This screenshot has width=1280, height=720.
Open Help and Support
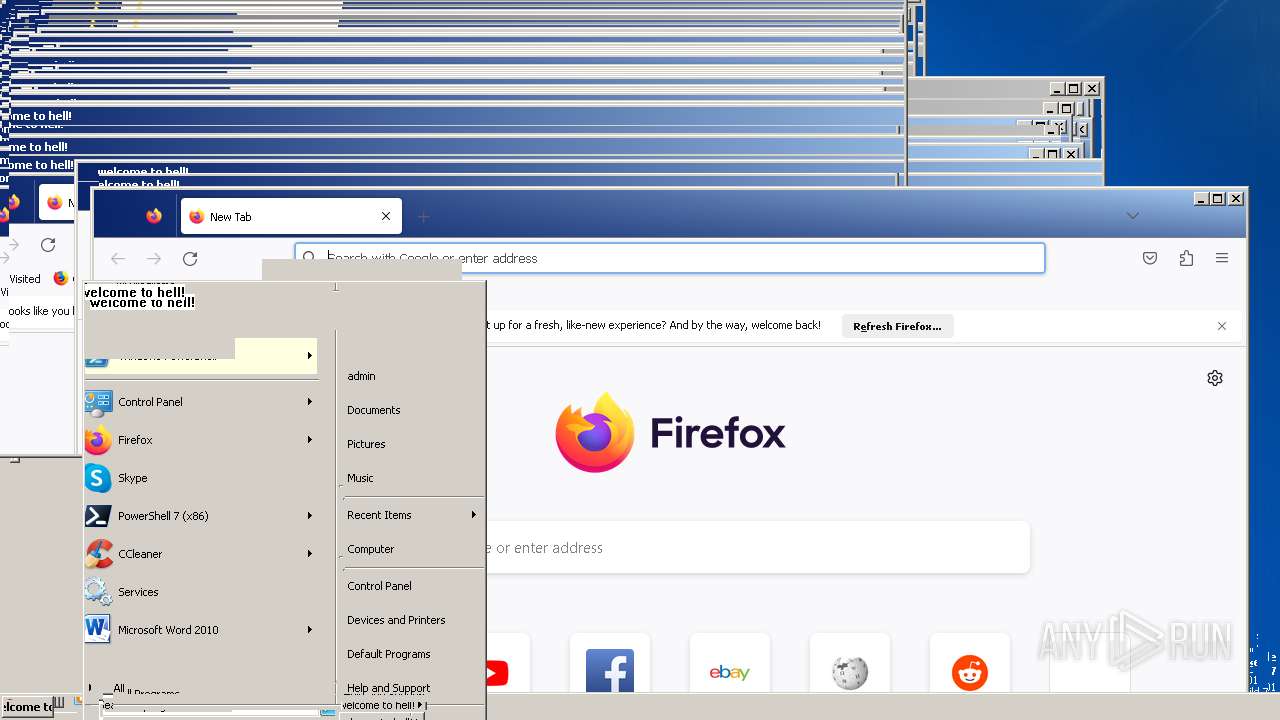coord(389,688)
